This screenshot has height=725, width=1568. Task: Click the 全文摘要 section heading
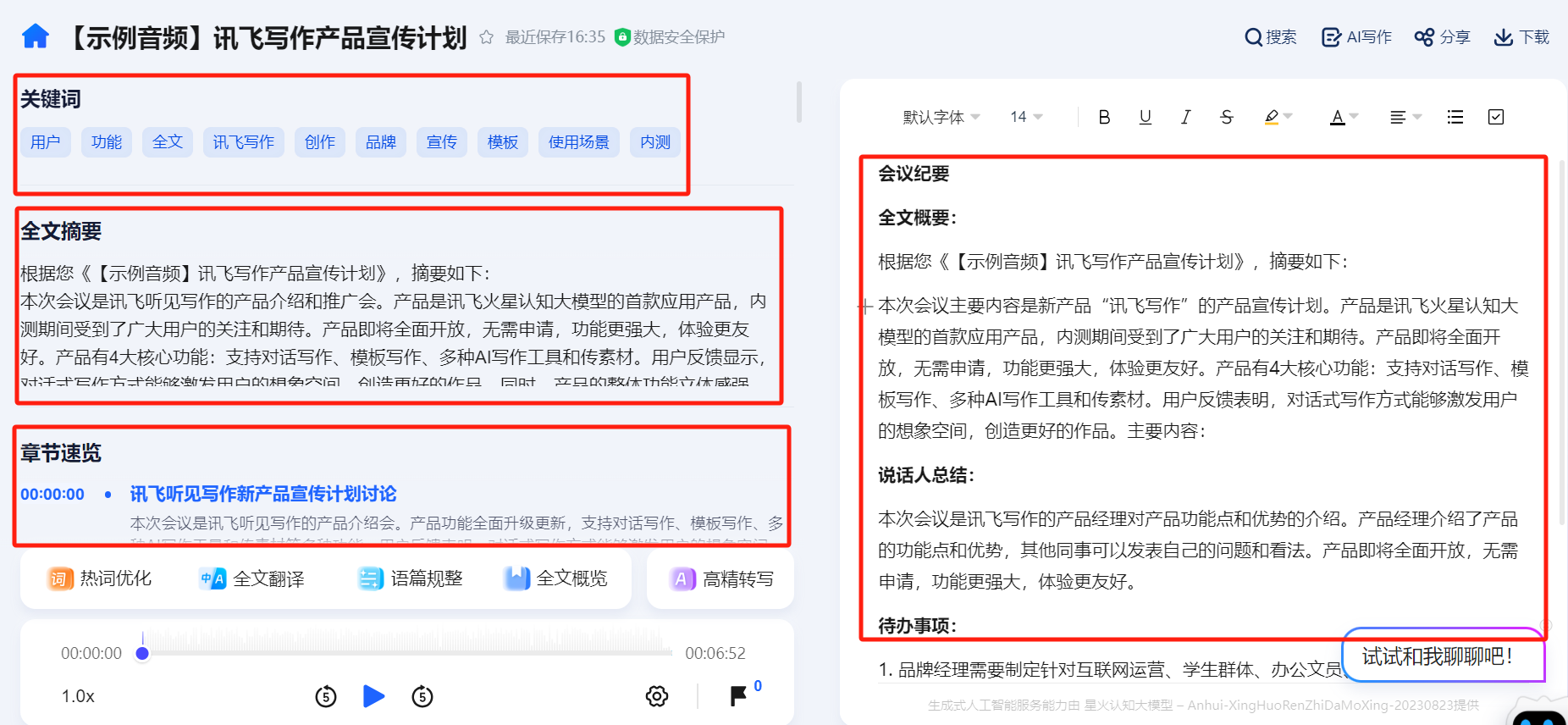pos(61,231)
